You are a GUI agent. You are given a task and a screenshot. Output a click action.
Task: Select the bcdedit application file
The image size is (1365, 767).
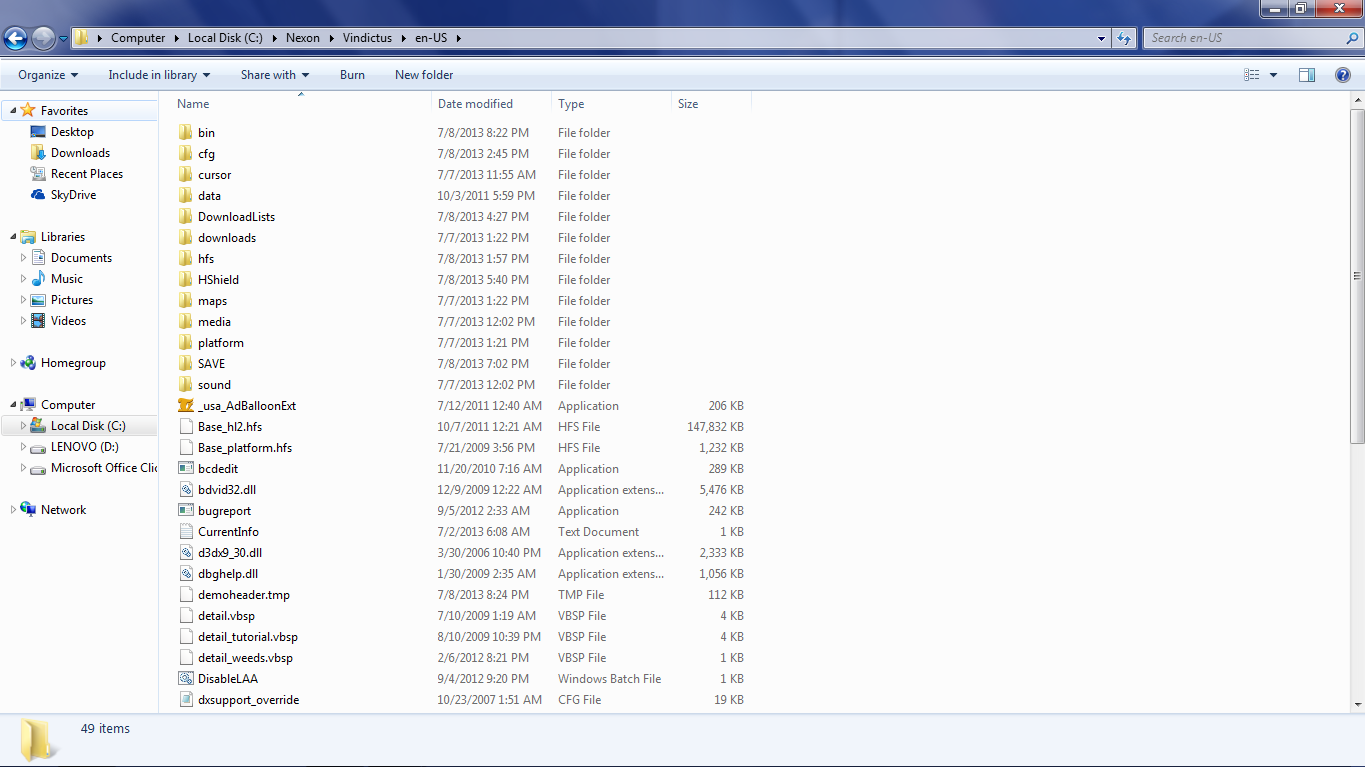coord(217,469)
